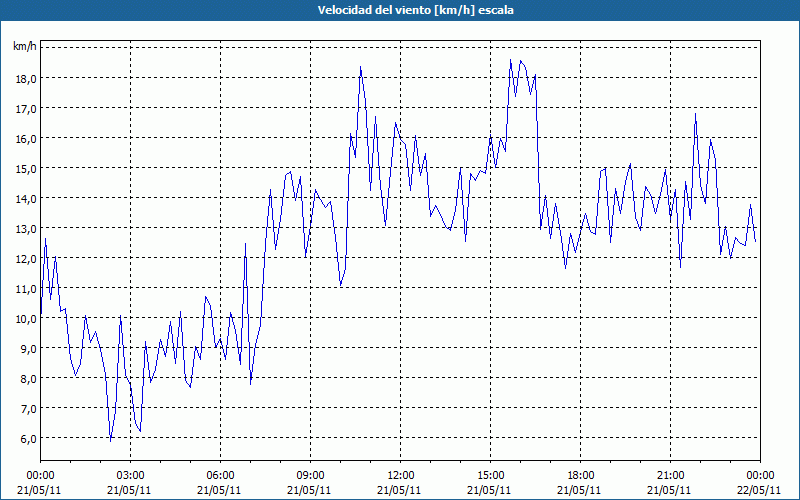800x500 pixels.
Task: Click the '8,0' y-axis value
Action: point(29,379)
